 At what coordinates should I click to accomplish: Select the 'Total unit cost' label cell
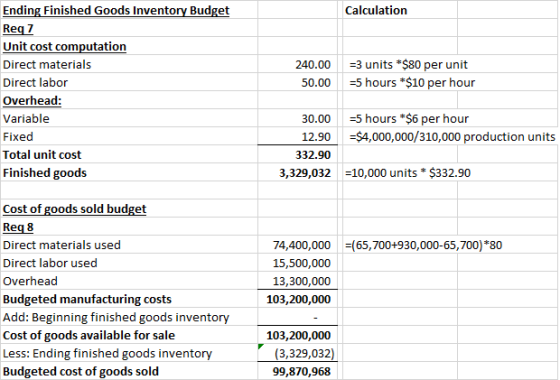coord(129,154)
